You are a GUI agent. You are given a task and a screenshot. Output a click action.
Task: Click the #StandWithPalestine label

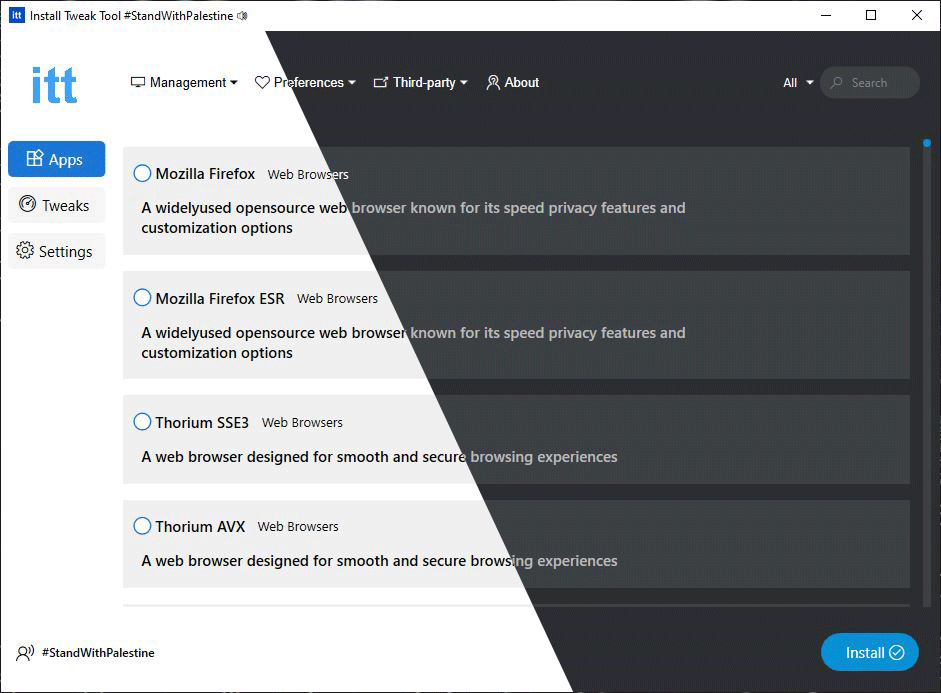[97, 652]
